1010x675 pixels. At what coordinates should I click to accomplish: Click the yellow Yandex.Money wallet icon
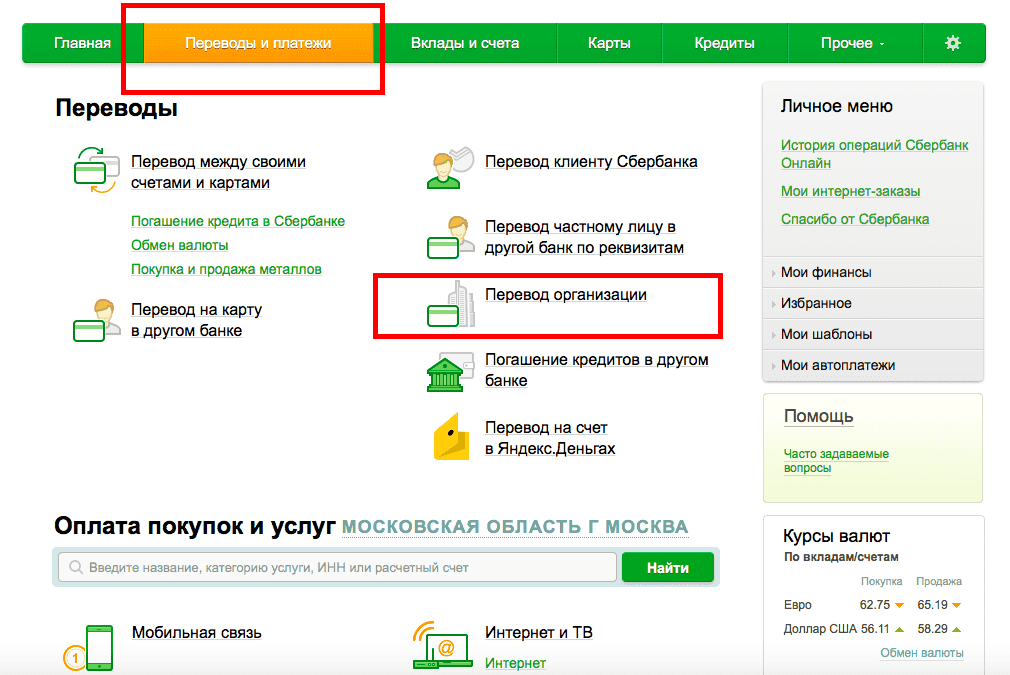click(x=451, y=437)
